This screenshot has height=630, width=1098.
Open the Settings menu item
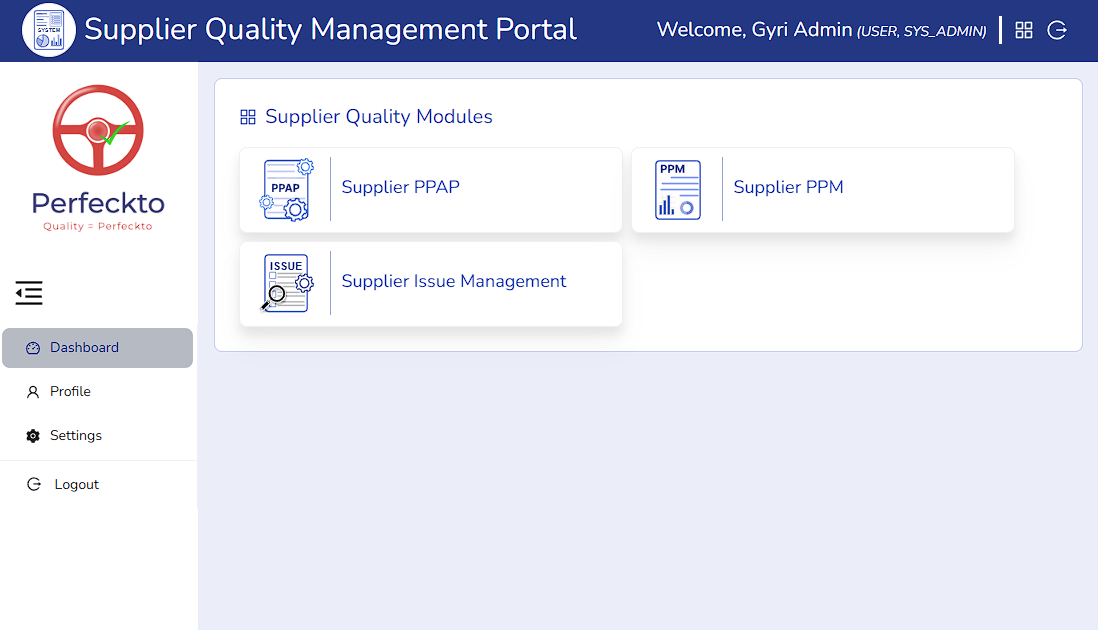[97, 436]
